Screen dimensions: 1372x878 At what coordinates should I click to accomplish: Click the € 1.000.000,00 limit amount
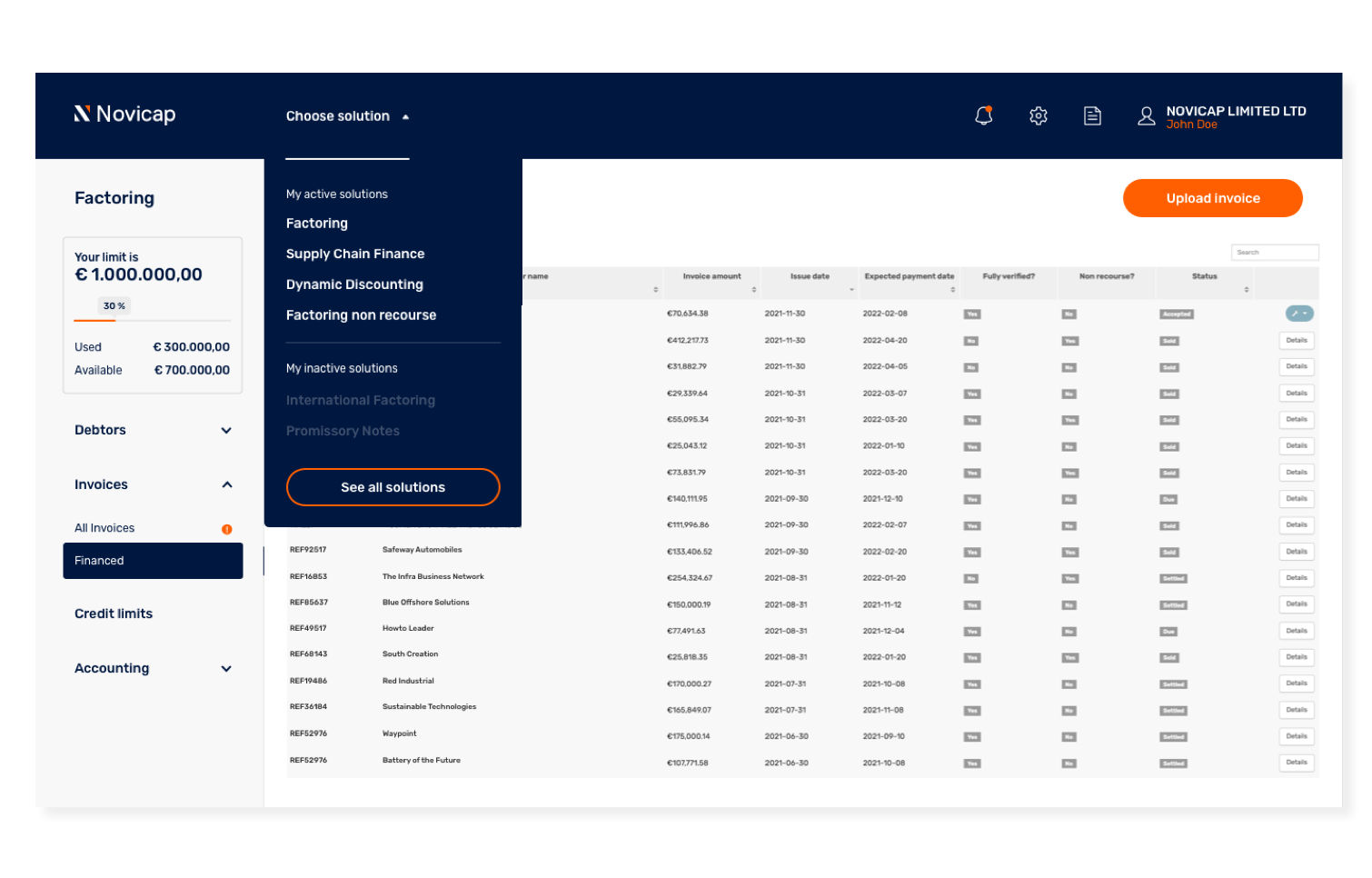point(138,274)
